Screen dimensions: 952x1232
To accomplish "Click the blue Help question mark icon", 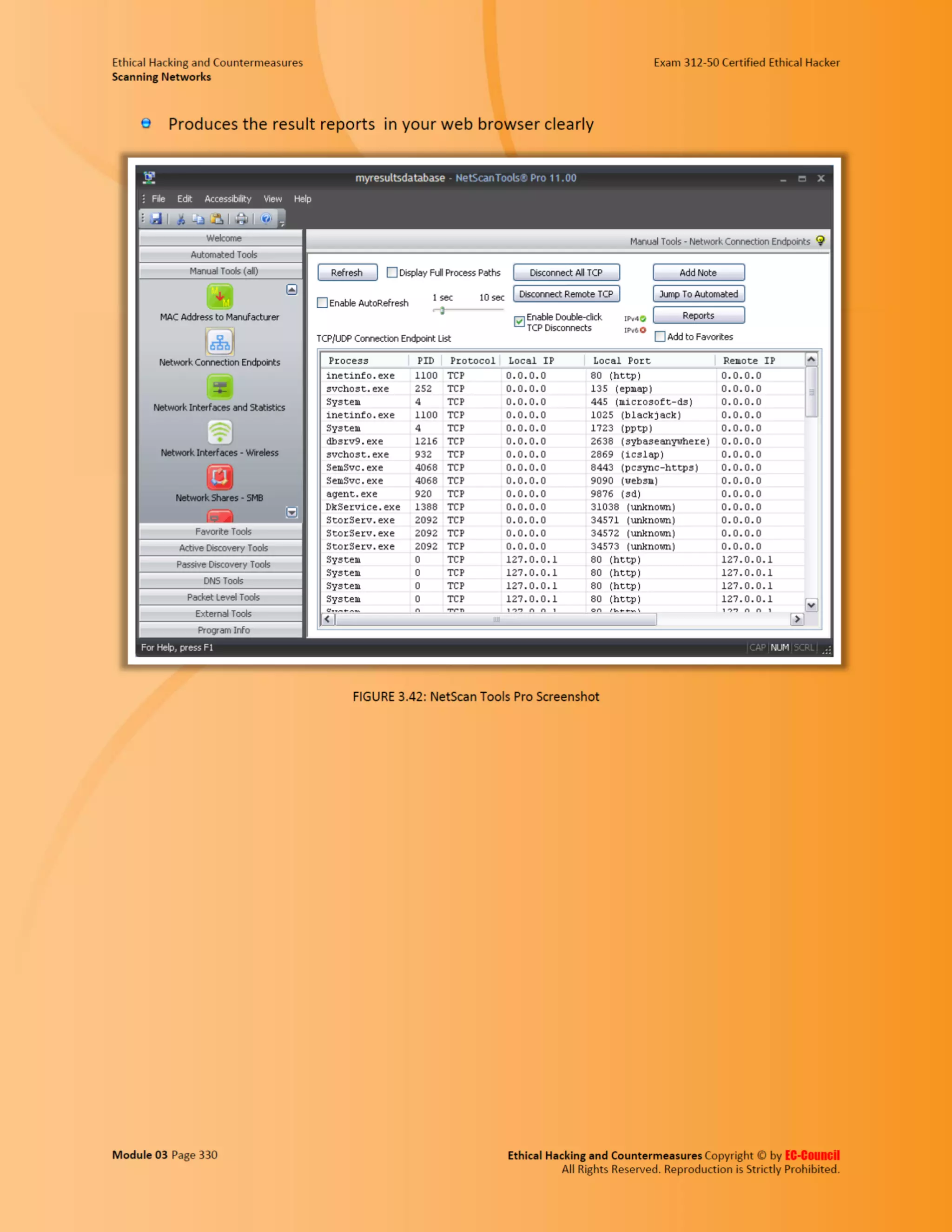I will coord(265,219).
